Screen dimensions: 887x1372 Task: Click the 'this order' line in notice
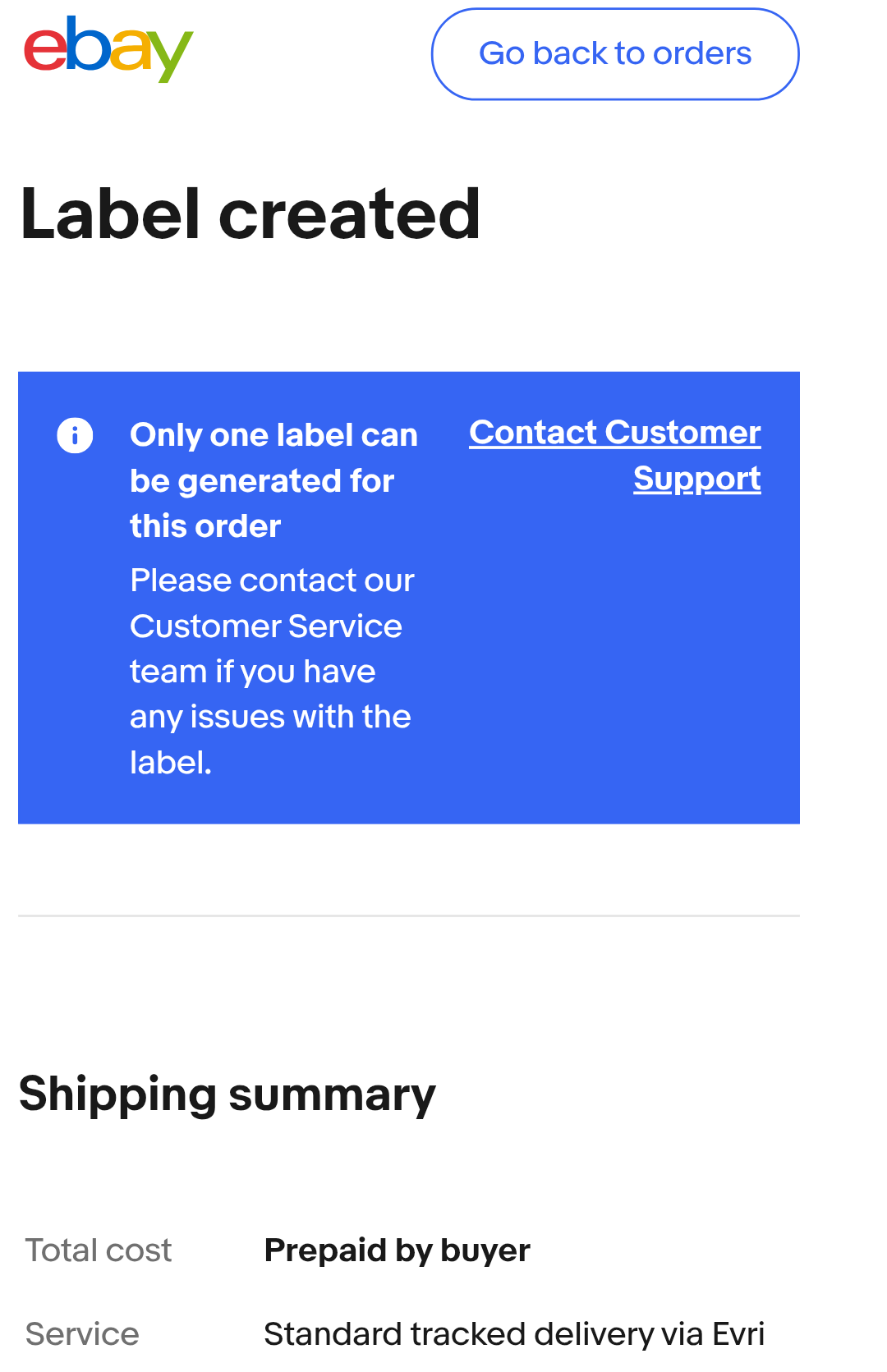click(205, 526)
